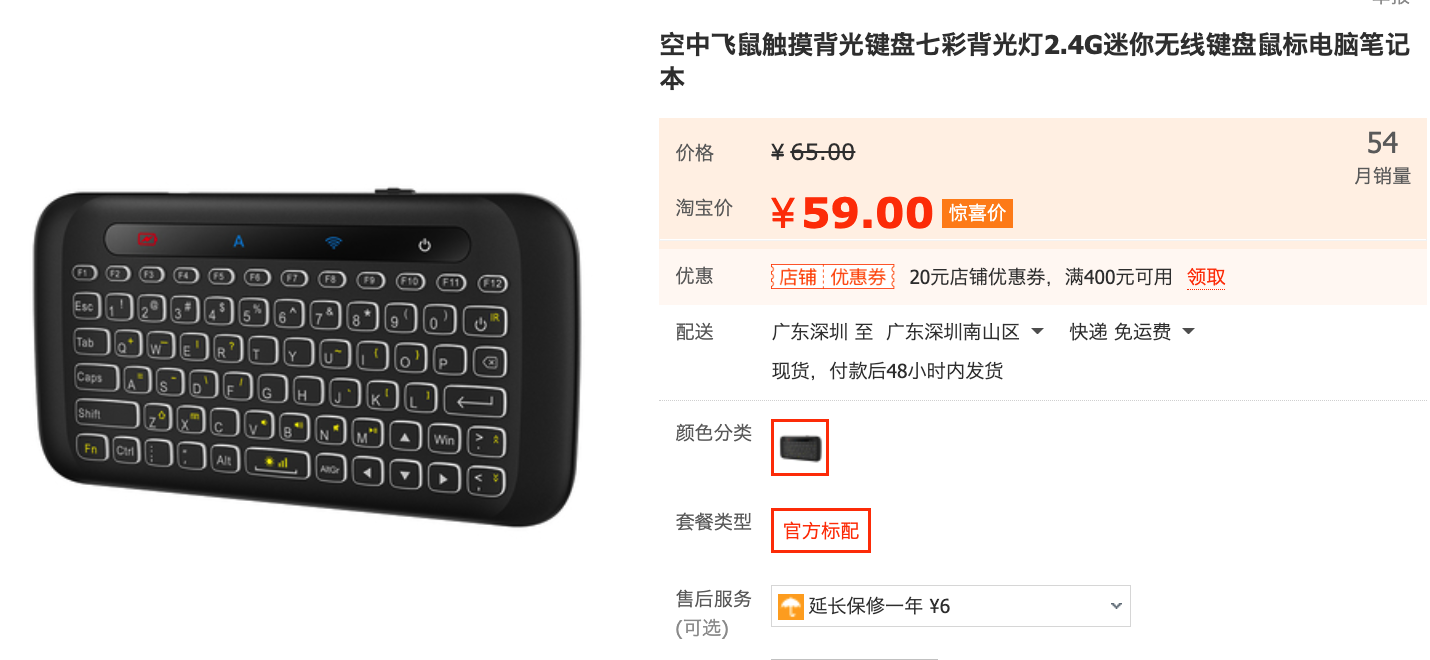
Task: Expand the 广东深圳南山区 destination dropdown arrow
Action: click(1037, 331)
